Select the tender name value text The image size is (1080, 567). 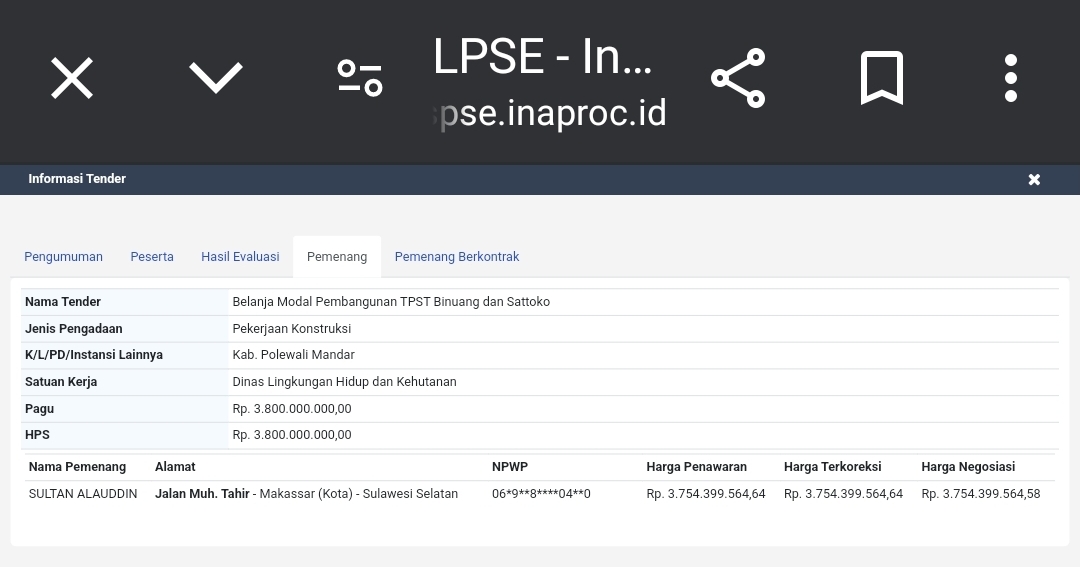391,302
